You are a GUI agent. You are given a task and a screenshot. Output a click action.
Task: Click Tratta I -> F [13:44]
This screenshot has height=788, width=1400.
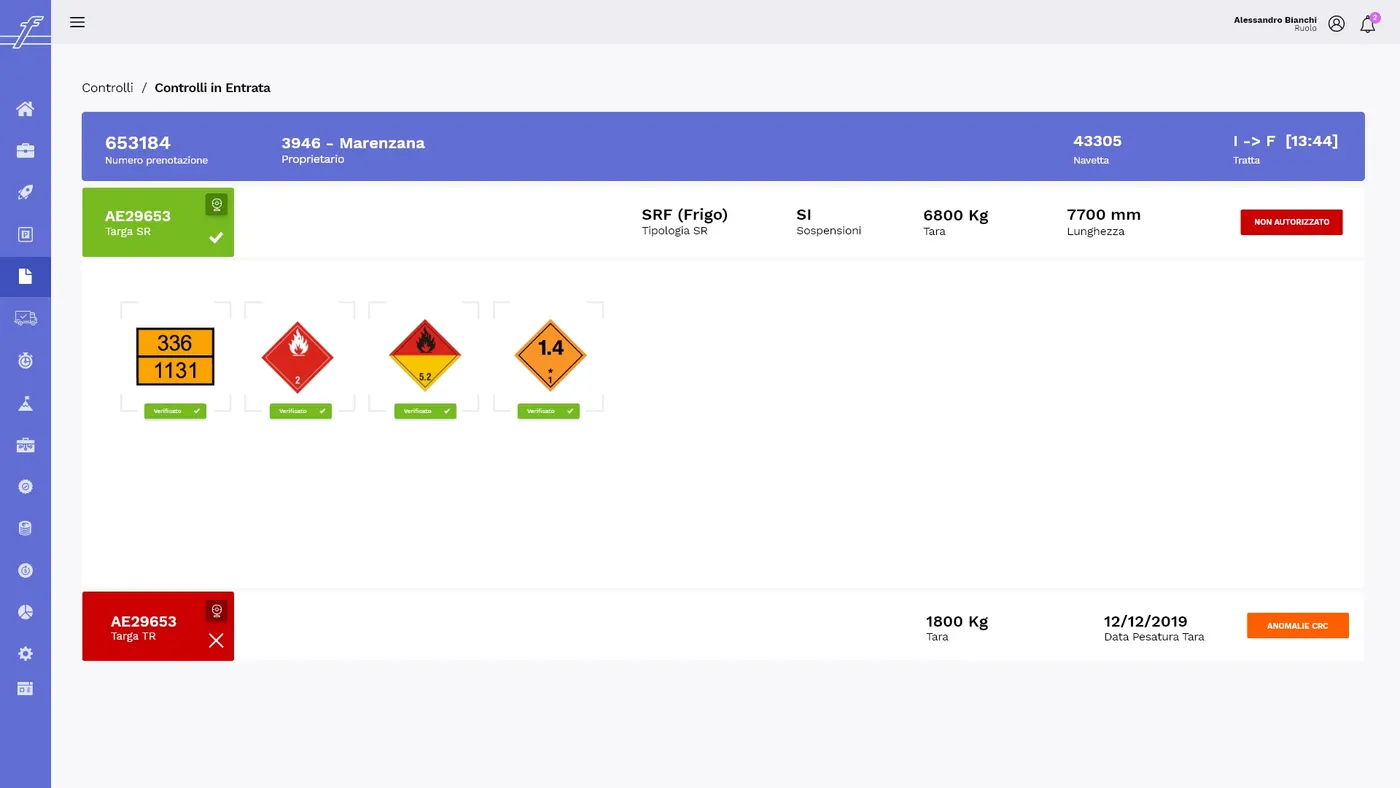coord(1285,141)
